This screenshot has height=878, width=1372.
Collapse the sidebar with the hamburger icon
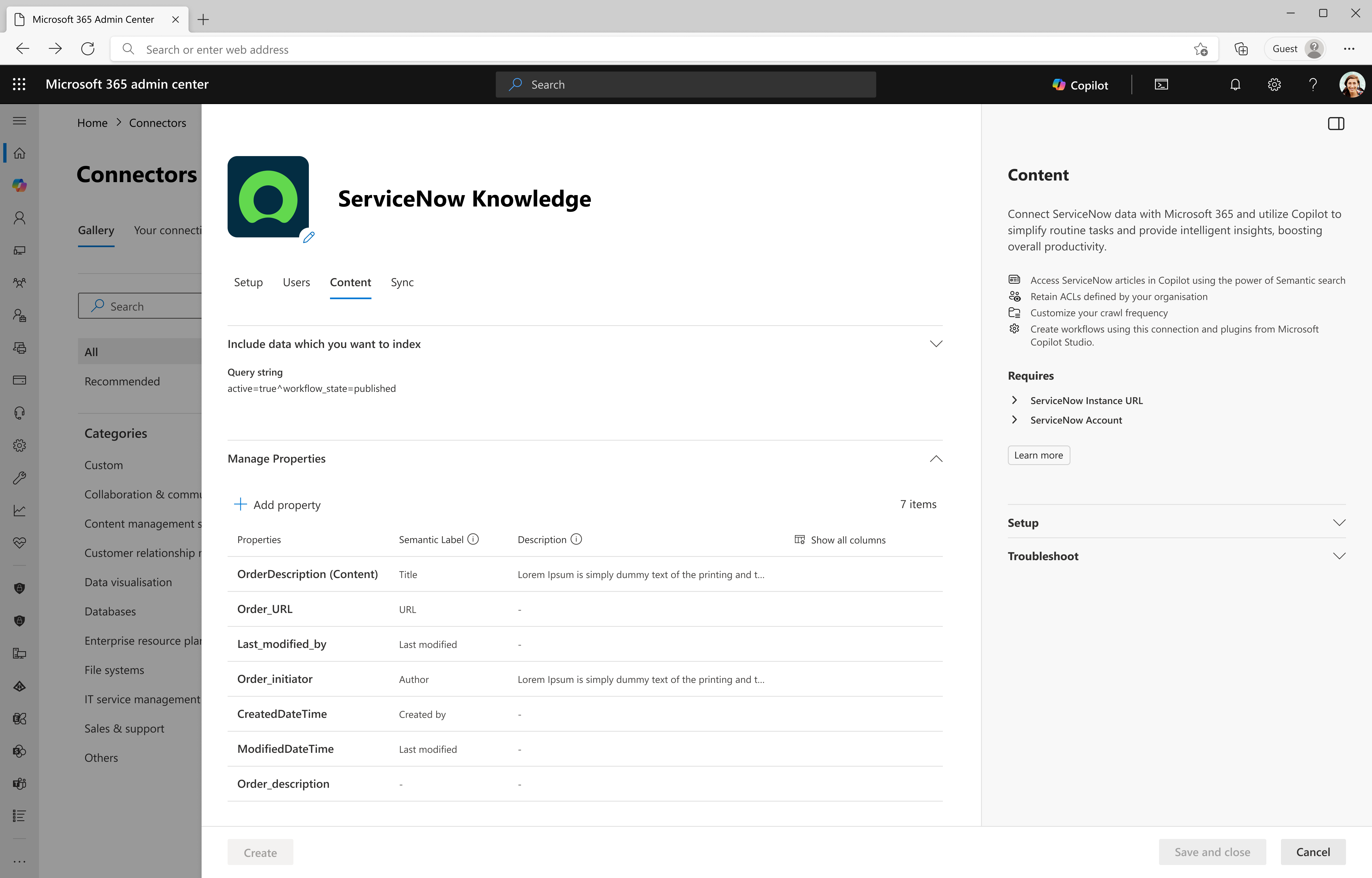pyautogui.click(x=20, y=120)
